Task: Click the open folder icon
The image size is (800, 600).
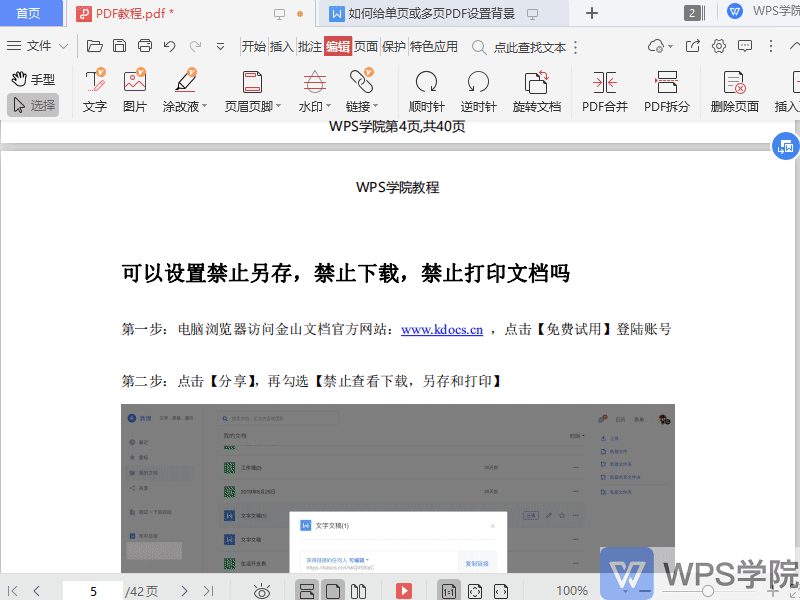Action: 94,46
